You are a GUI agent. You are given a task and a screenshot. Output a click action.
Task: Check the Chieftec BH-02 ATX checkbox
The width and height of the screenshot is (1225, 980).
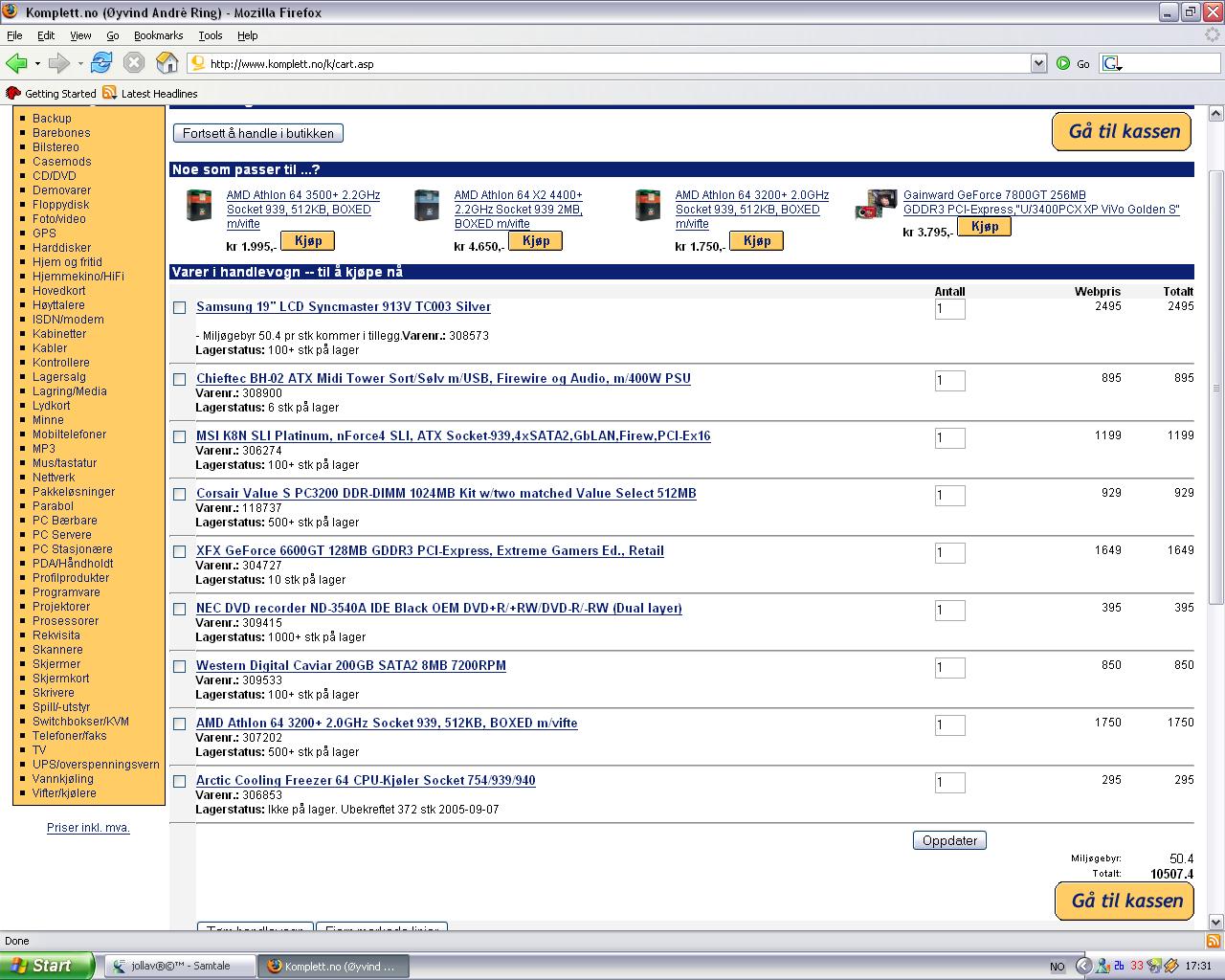[179, 379]
